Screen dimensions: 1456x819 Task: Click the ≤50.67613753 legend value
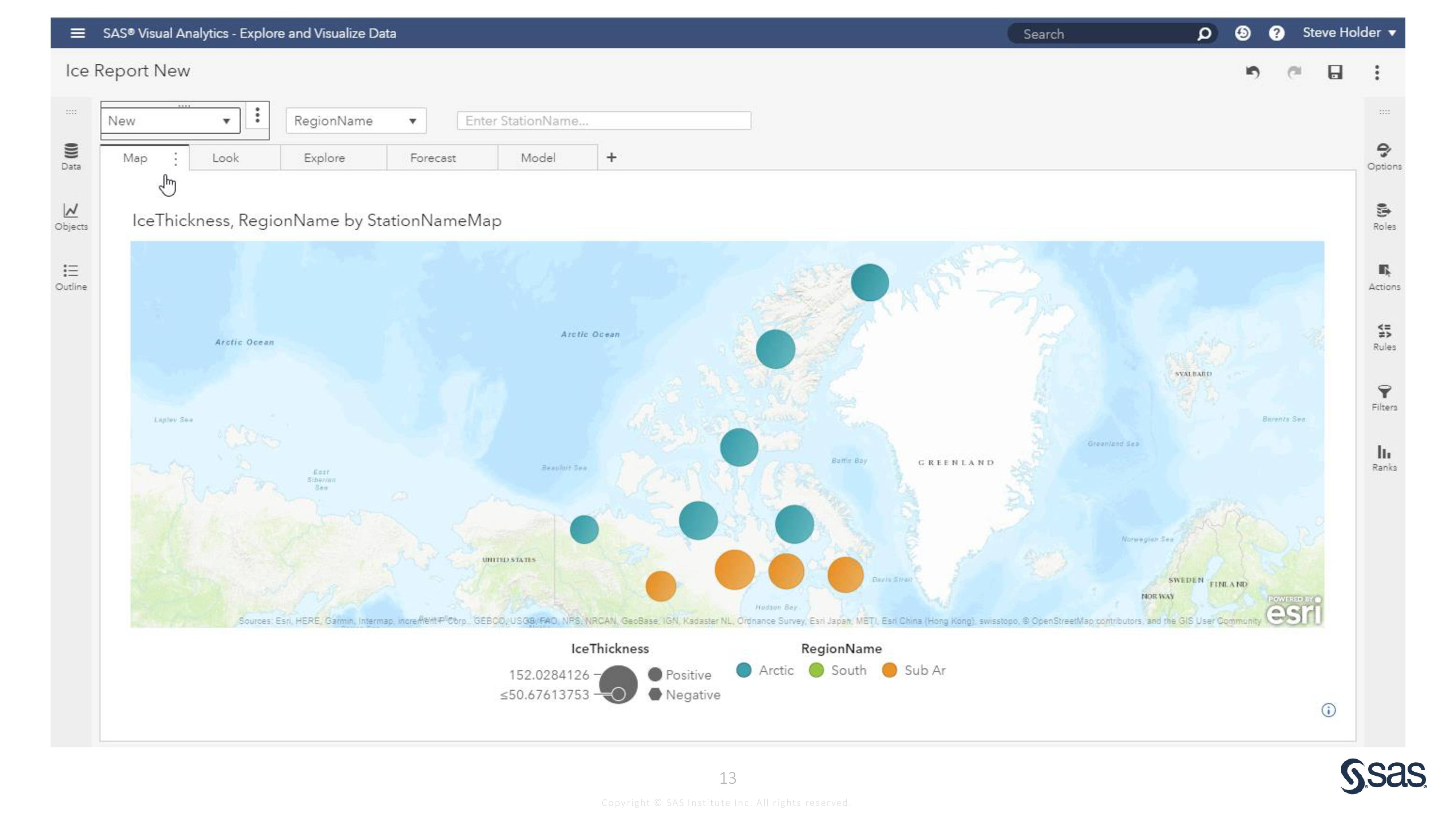pos(544,695)
